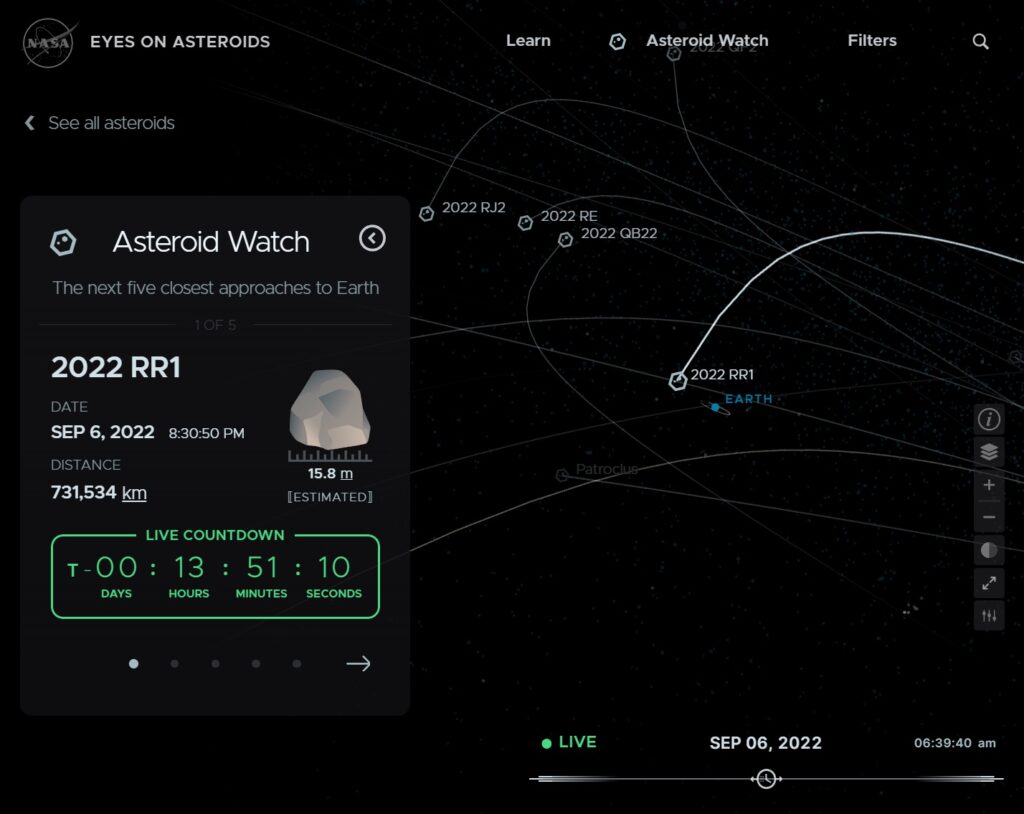Open the Filters menu
This screenshot has width=1024, height=814.
coord(872,41)
